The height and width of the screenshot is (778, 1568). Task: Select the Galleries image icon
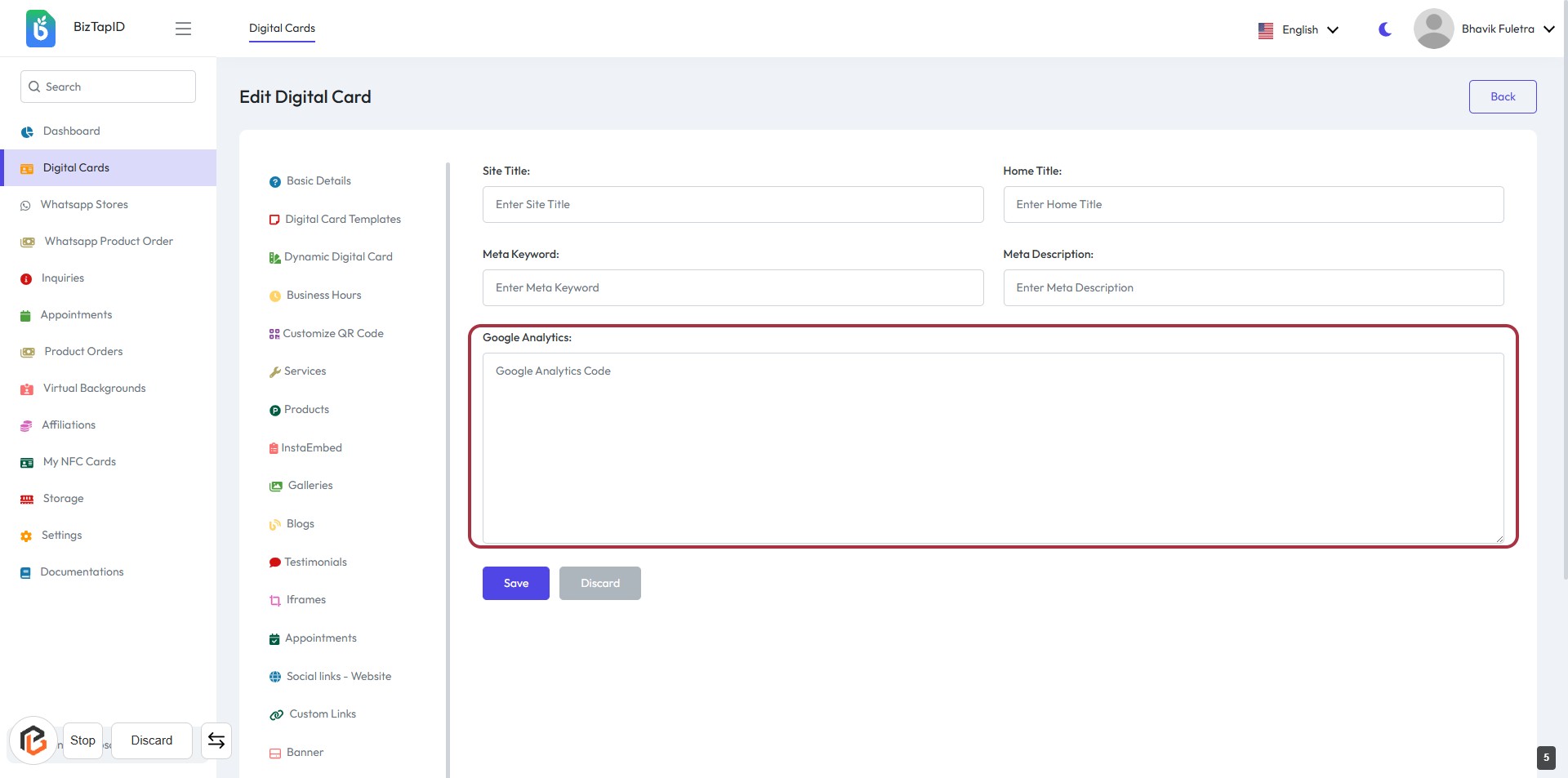pyautogui.click(x=276, y=486)
